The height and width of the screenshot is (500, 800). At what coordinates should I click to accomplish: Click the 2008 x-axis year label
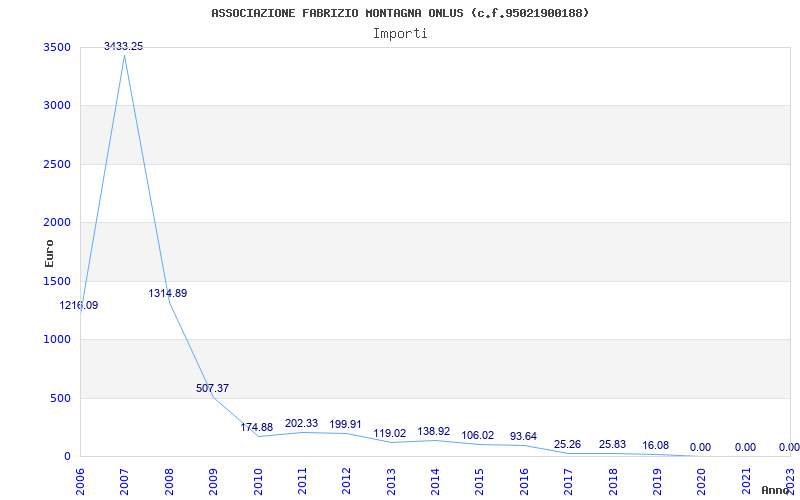pos(169,481)
